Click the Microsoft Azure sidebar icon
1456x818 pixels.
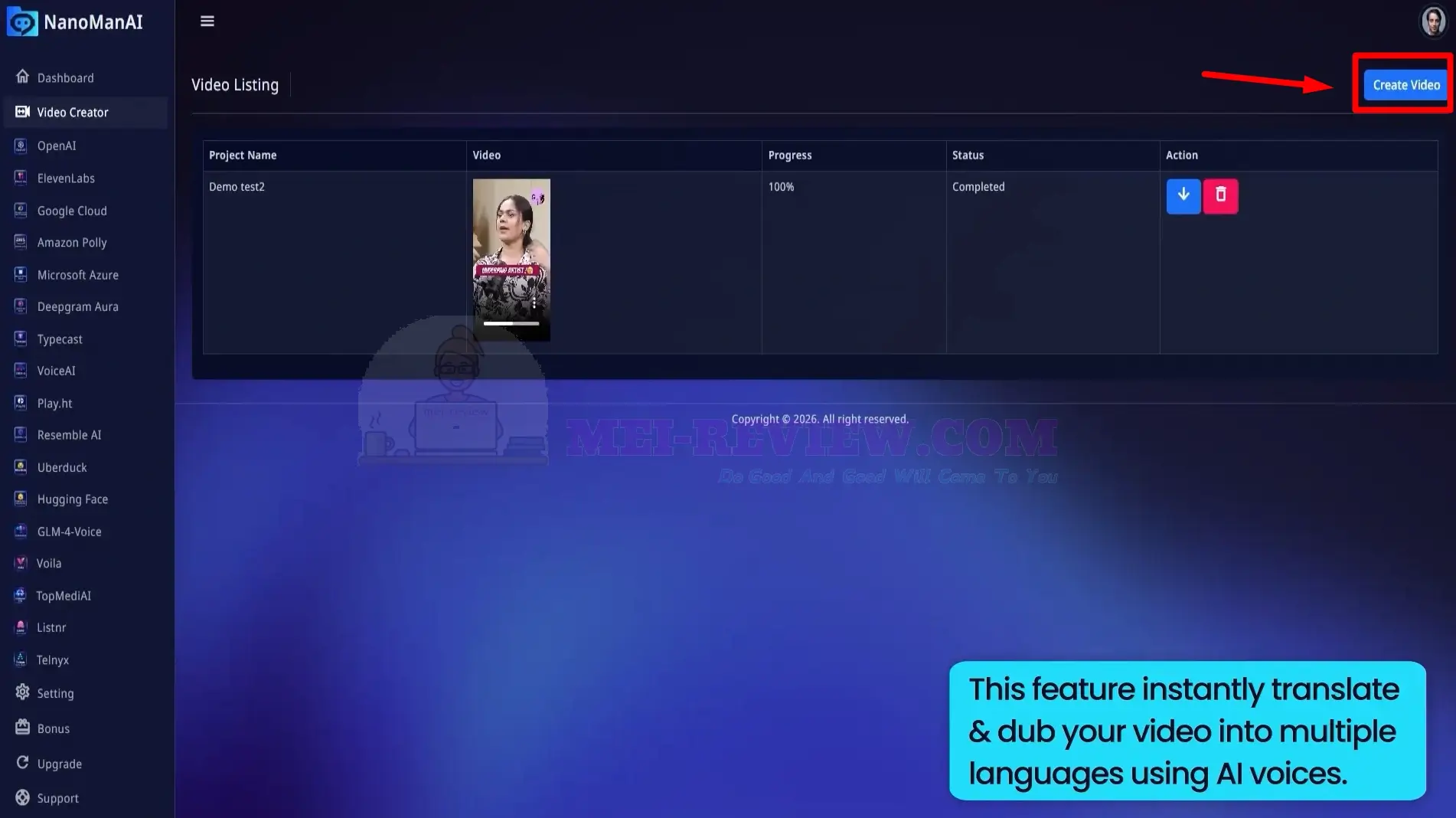pyautogui.click(x=21, y=274)
